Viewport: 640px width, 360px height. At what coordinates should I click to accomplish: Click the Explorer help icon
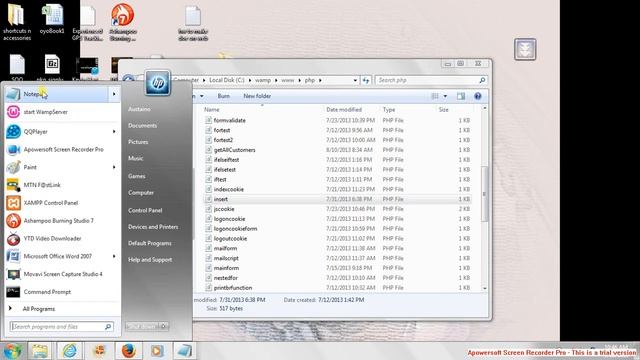point(478,96)
